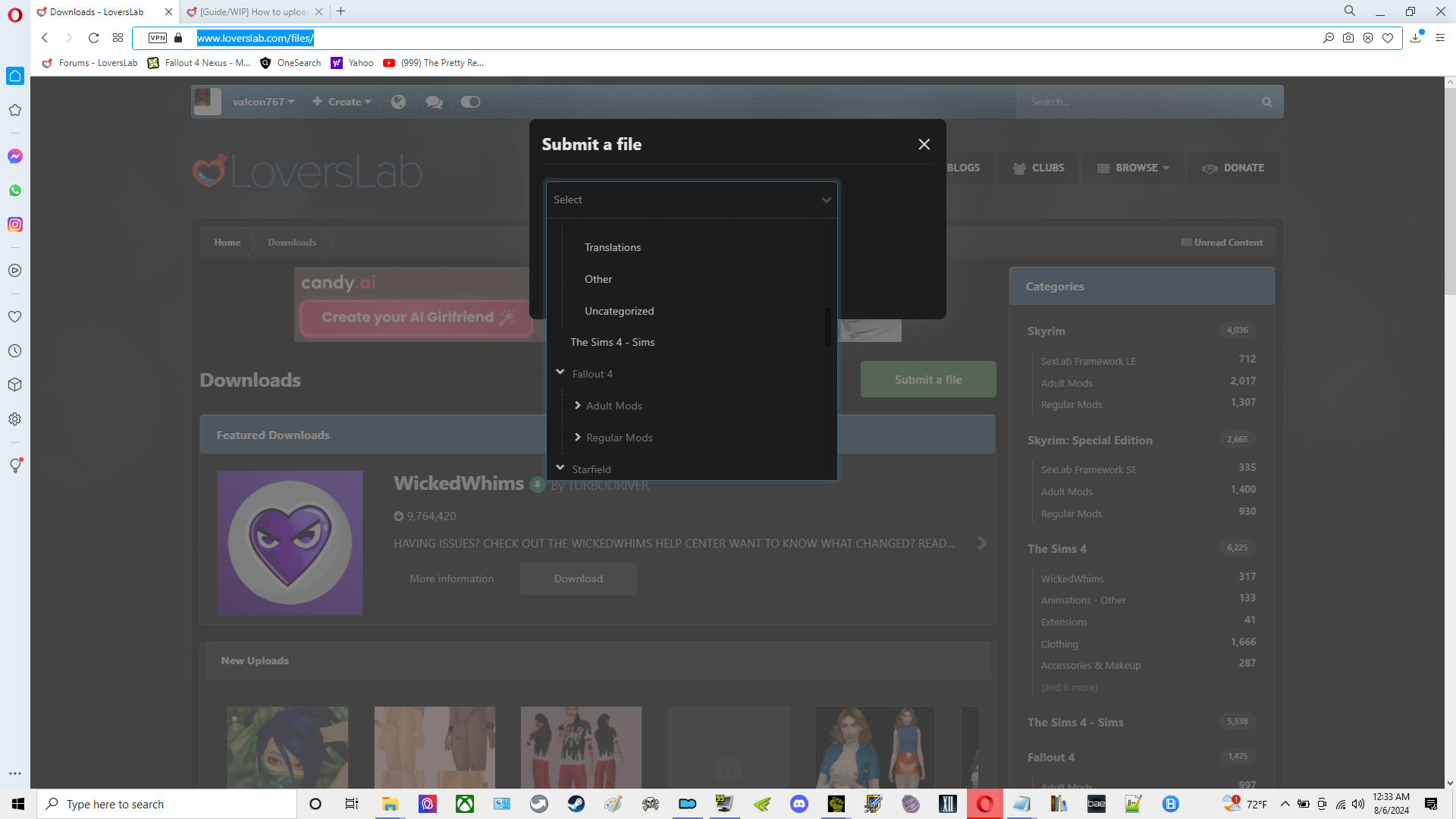Open the browser downloads icon
The height and width of the screenshot is (819, 1456).
1416,38
